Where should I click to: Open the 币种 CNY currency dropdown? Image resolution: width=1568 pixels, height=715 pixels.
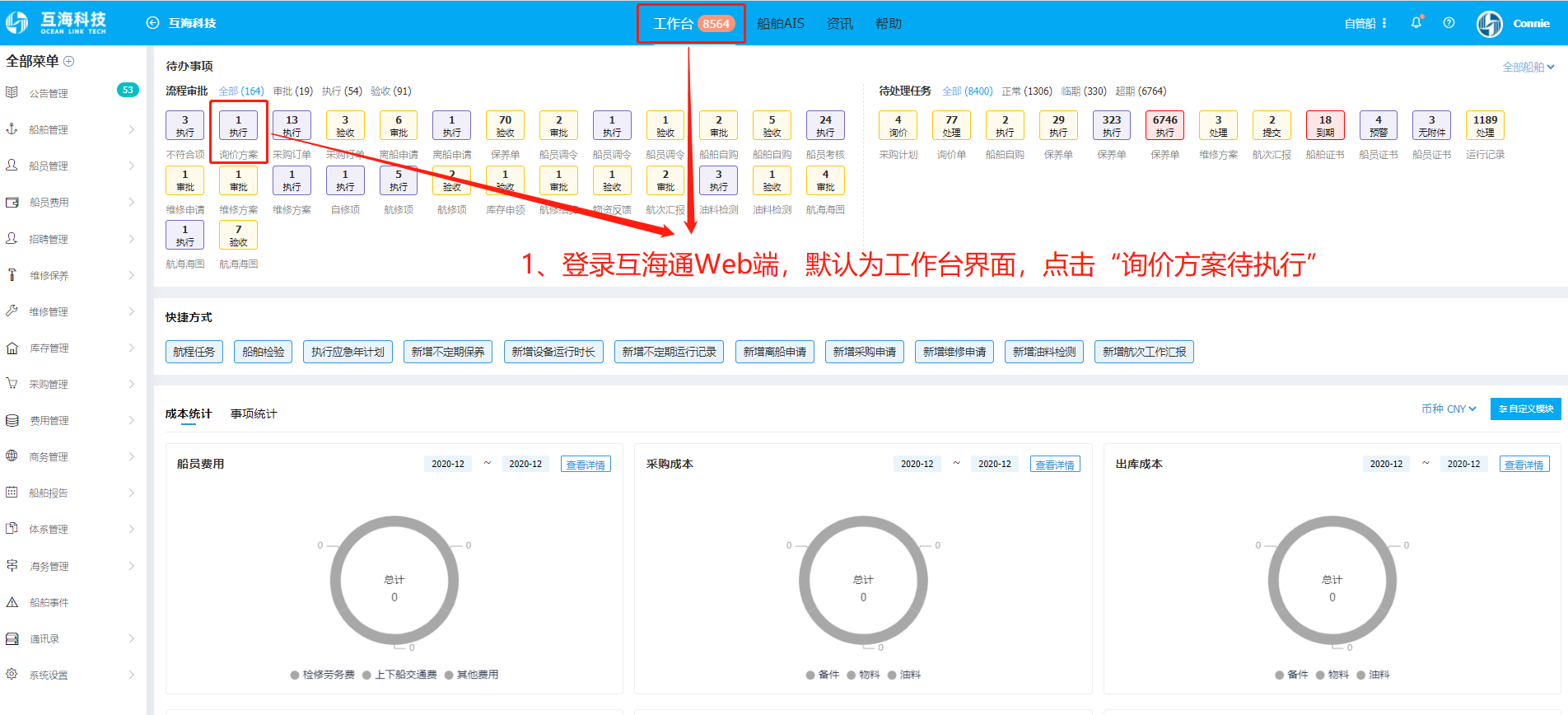coord(1449,409)
